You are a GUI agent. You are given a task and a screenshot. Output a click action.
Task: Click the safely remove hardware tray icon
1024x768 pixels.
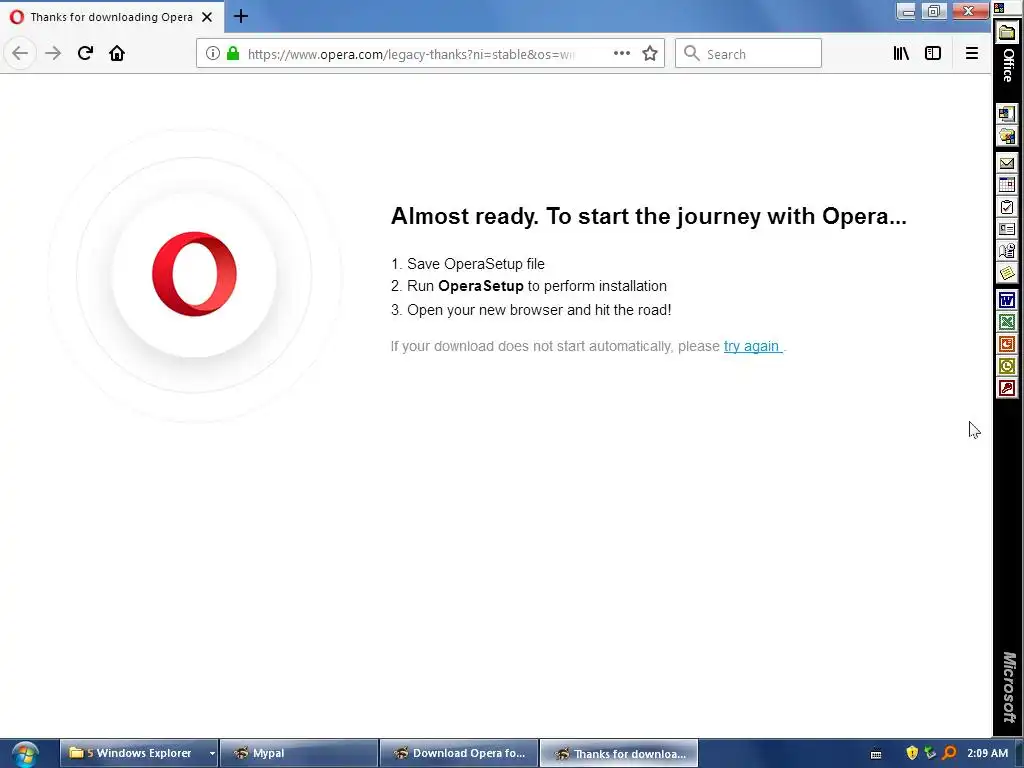931,753
